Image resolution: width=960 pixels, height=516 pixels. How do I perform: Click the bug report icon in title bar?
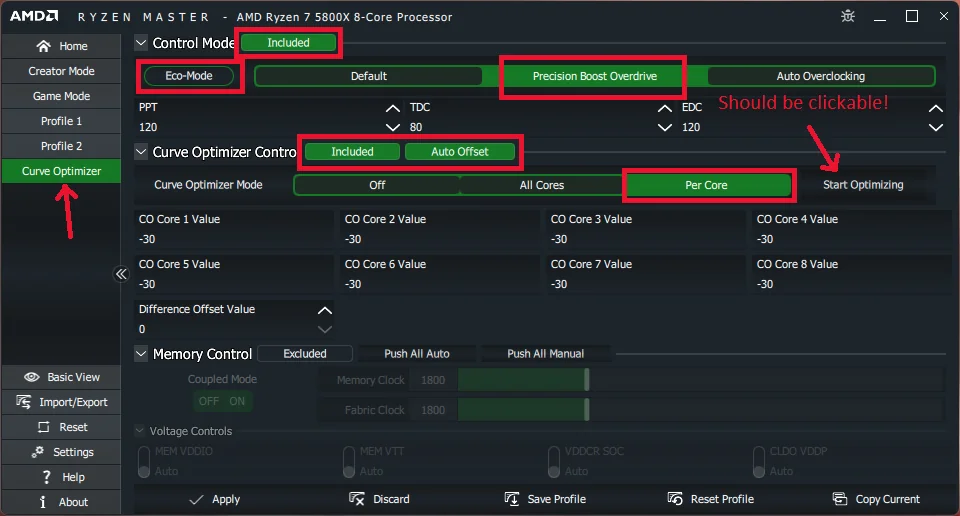click(x=848, y=16)
